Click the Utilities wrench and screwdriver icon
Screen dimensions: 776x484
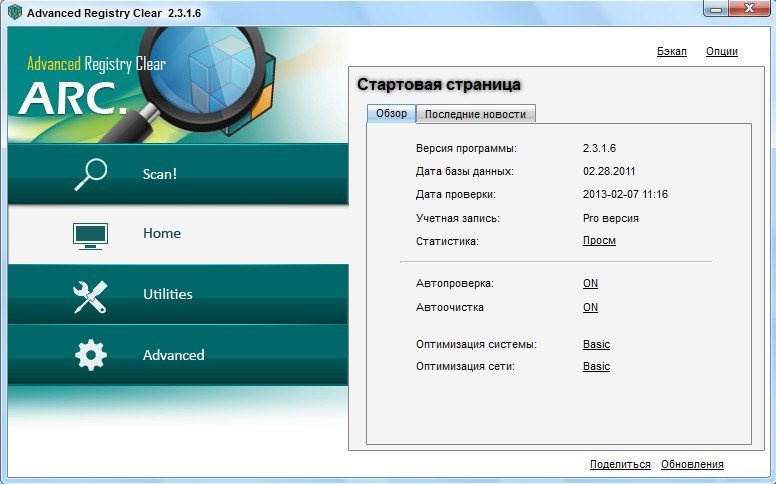click(x=90, y=297)
